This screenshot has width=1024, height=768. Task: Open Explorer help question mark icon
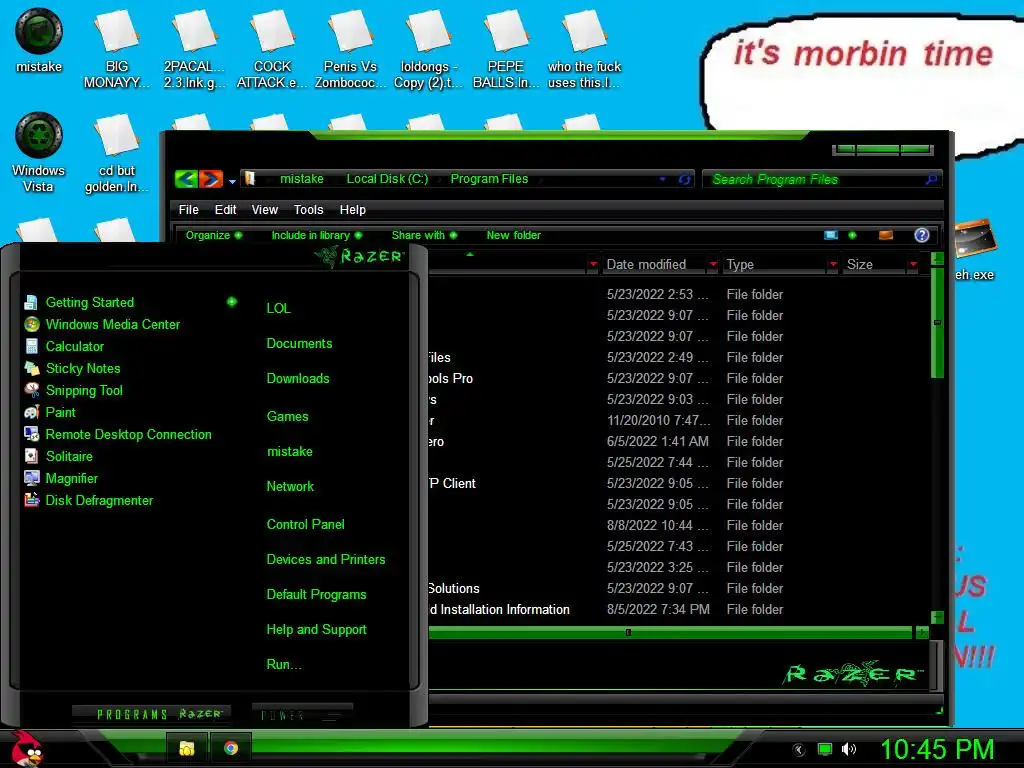(921, 235)
